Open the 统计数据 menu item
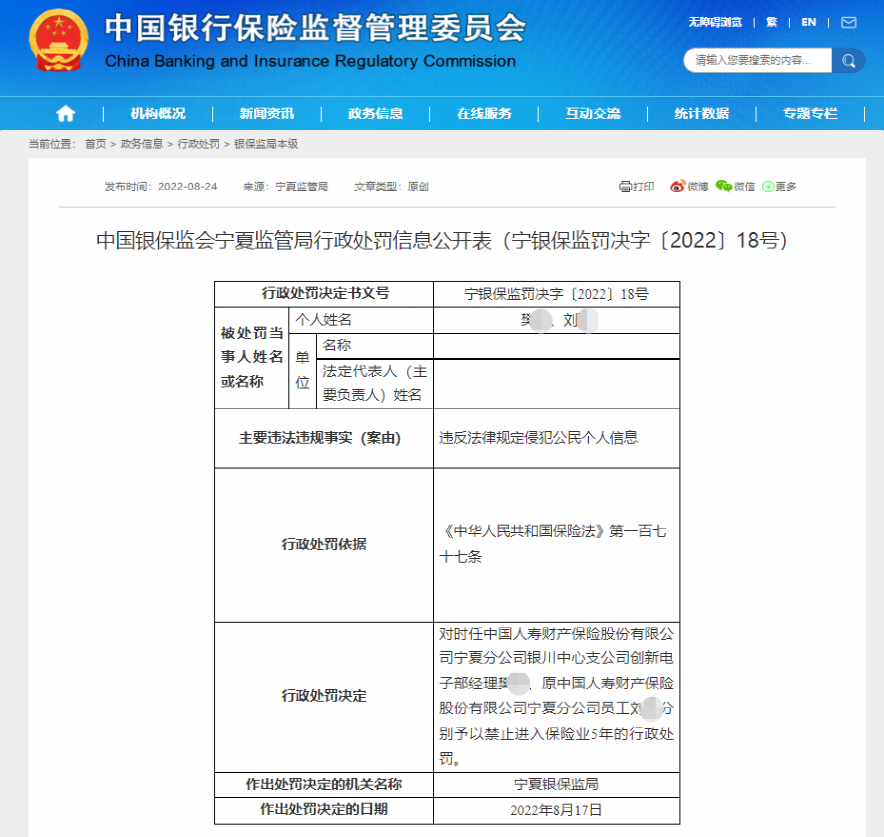This screenshot has width=884, height=837. [x=704, y=113]
